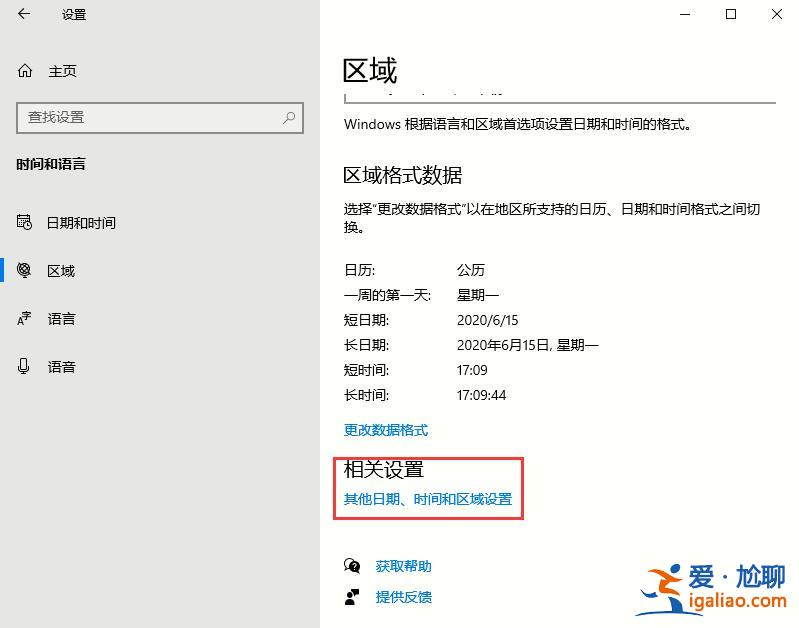Open 其他日期、时间和区域设置 link
The width and height of the screenshot is (799, 628).
coord(428,499)
